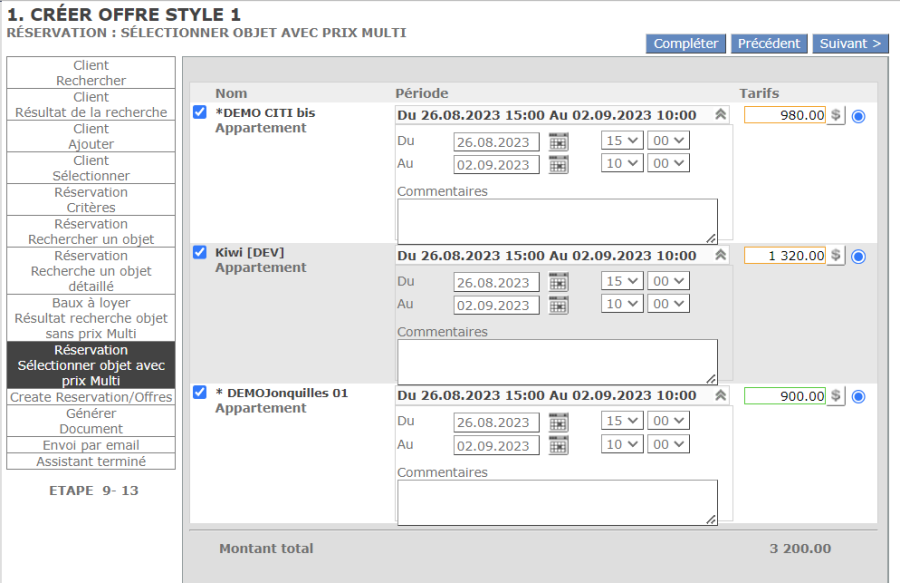Click dollar price icon next to 980.00
Screen dimensions: 900x583
pos(837,115)
